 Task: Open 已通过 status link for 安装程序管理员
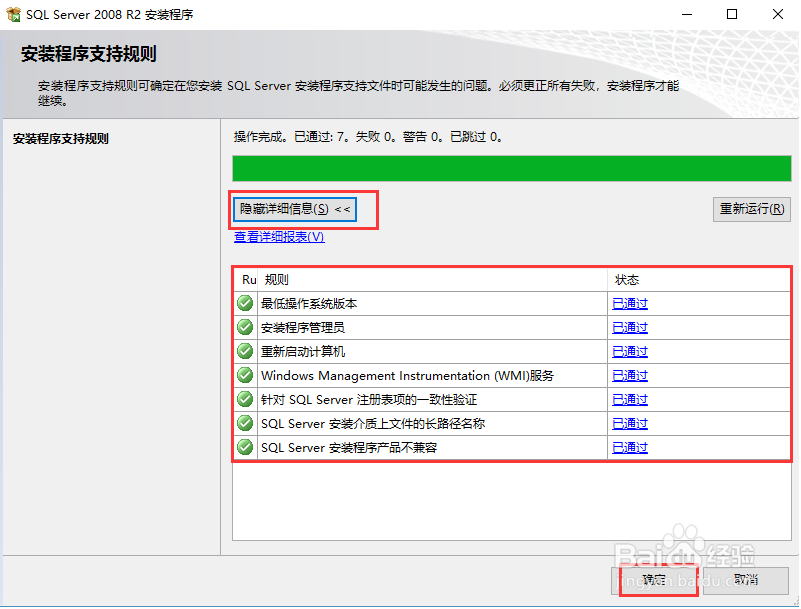coord(630,327)
